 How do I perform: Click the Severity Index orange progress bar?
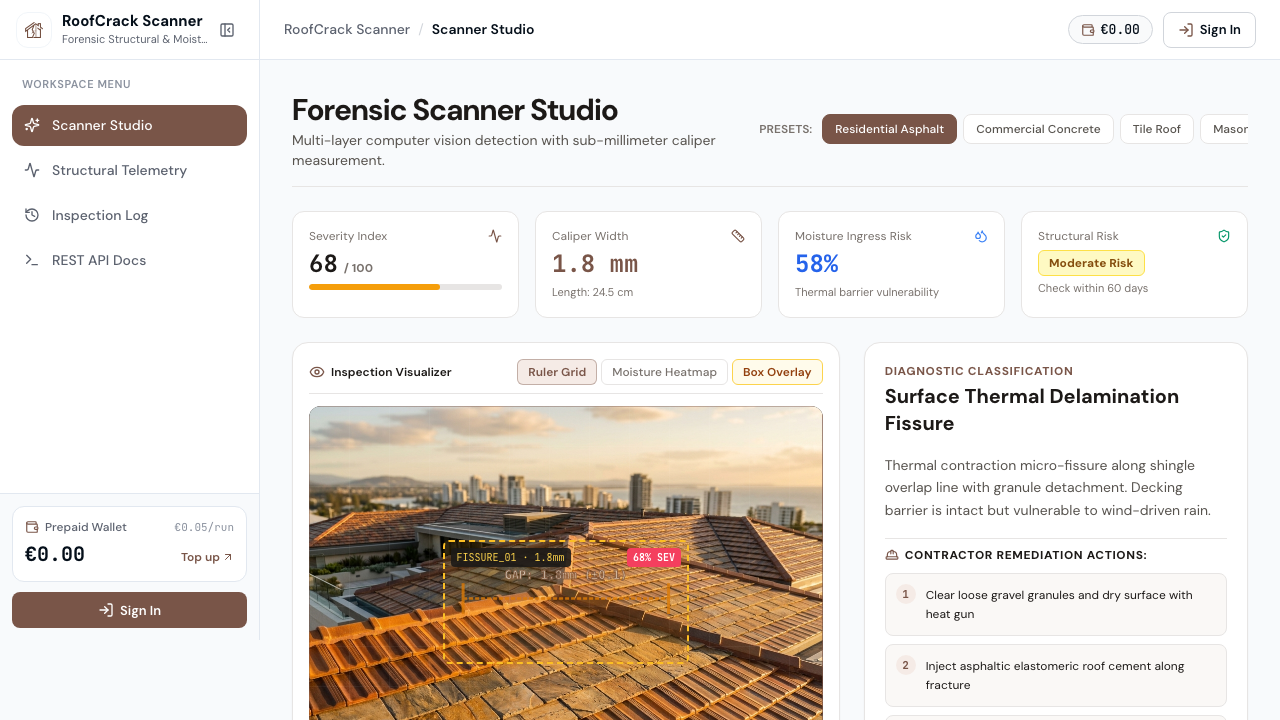click(x=374, y=287)
